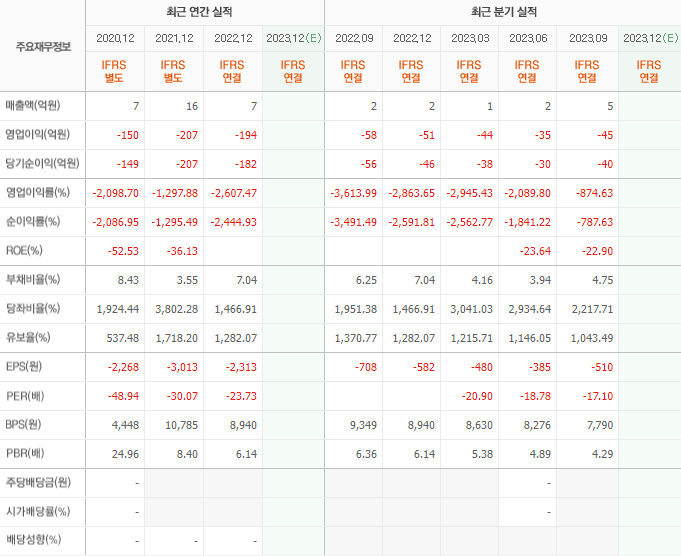Click the 최근 분기 실적 header
Screen dimensions: 681x556
click(504, 12)
